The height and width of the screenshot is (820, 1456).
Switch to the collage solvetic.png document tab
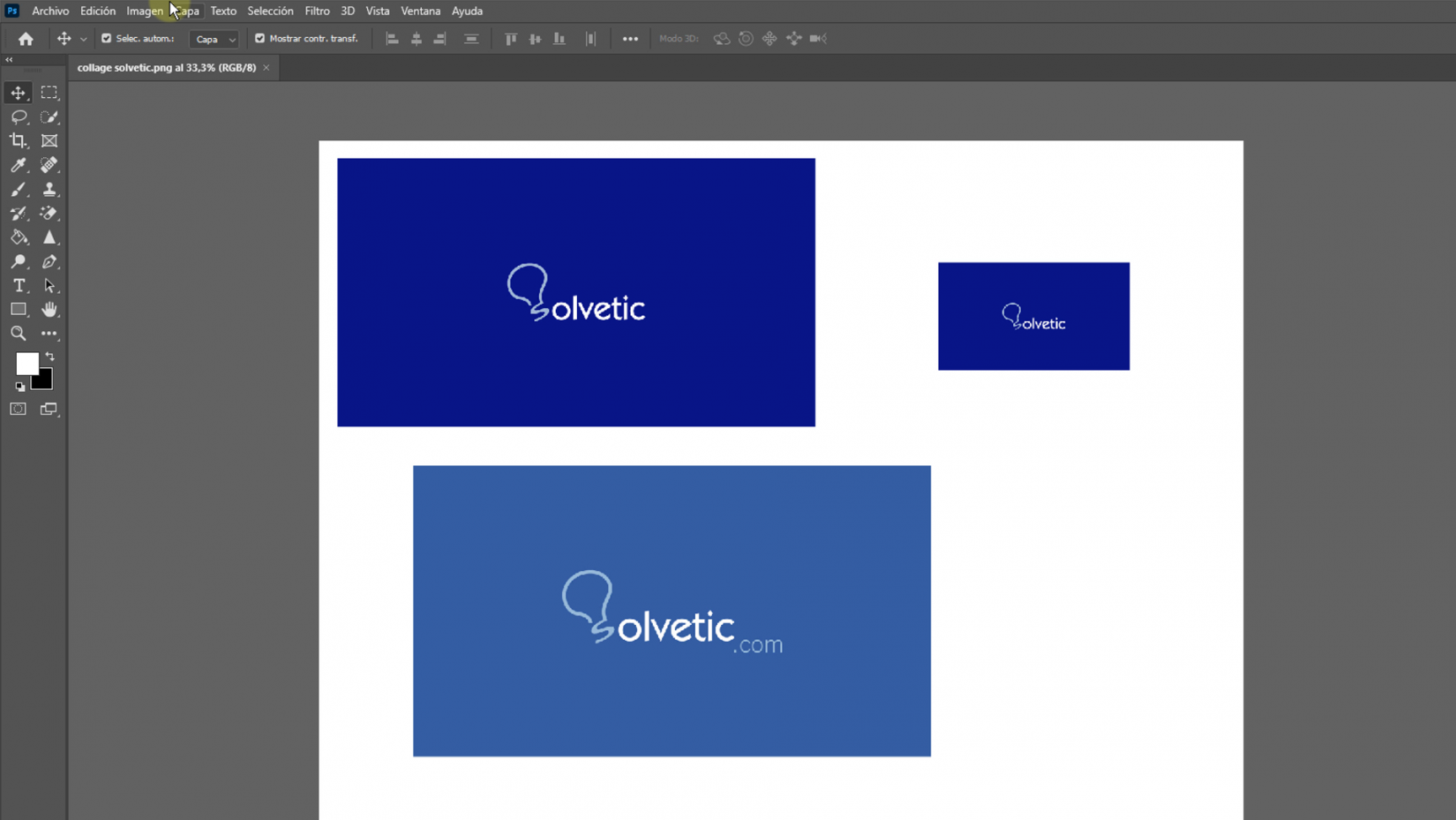pos(167,68)
